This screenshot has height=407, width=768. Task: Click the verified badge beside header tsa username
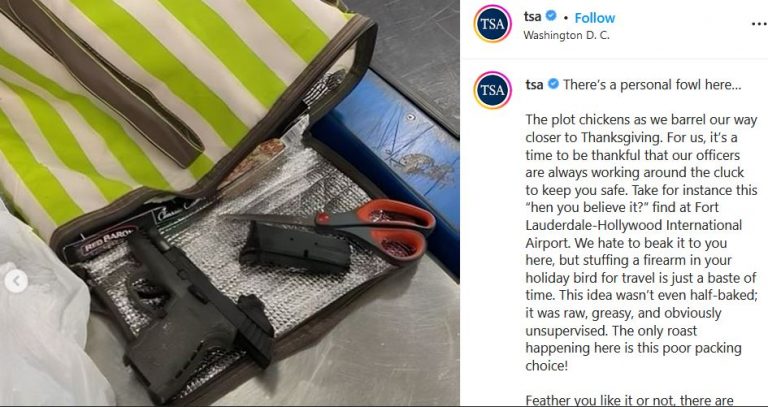tap(551, 16)
